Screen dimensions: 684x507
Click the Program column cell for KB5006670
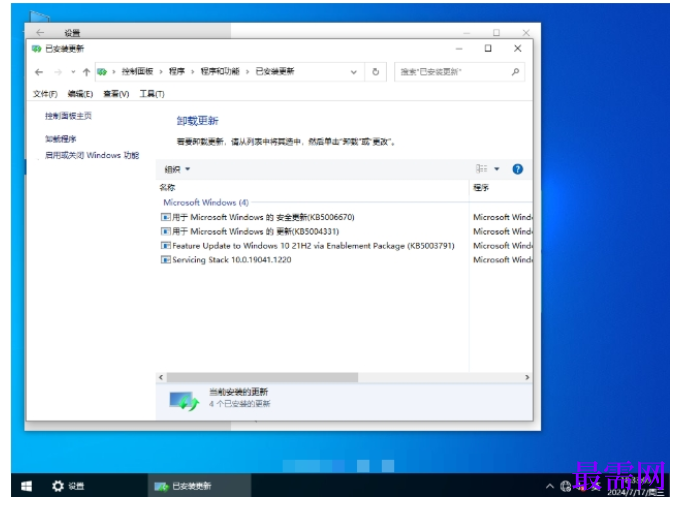tap(503, 217)
